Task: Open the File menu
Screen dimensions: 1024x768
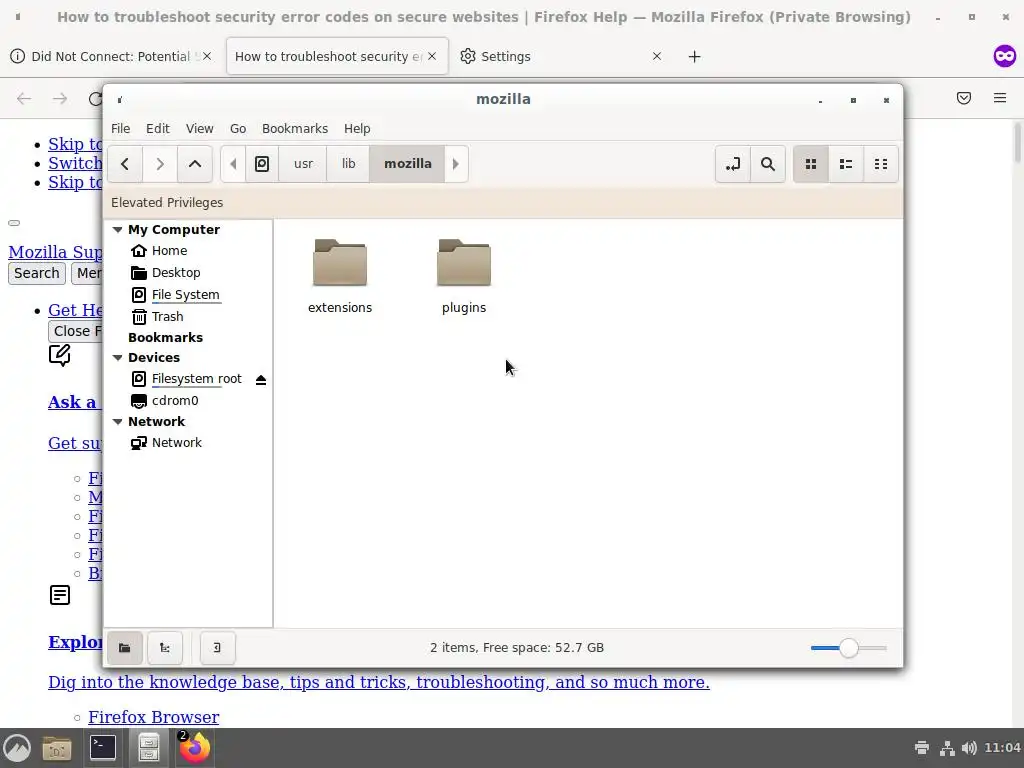Action: point(120,129)
